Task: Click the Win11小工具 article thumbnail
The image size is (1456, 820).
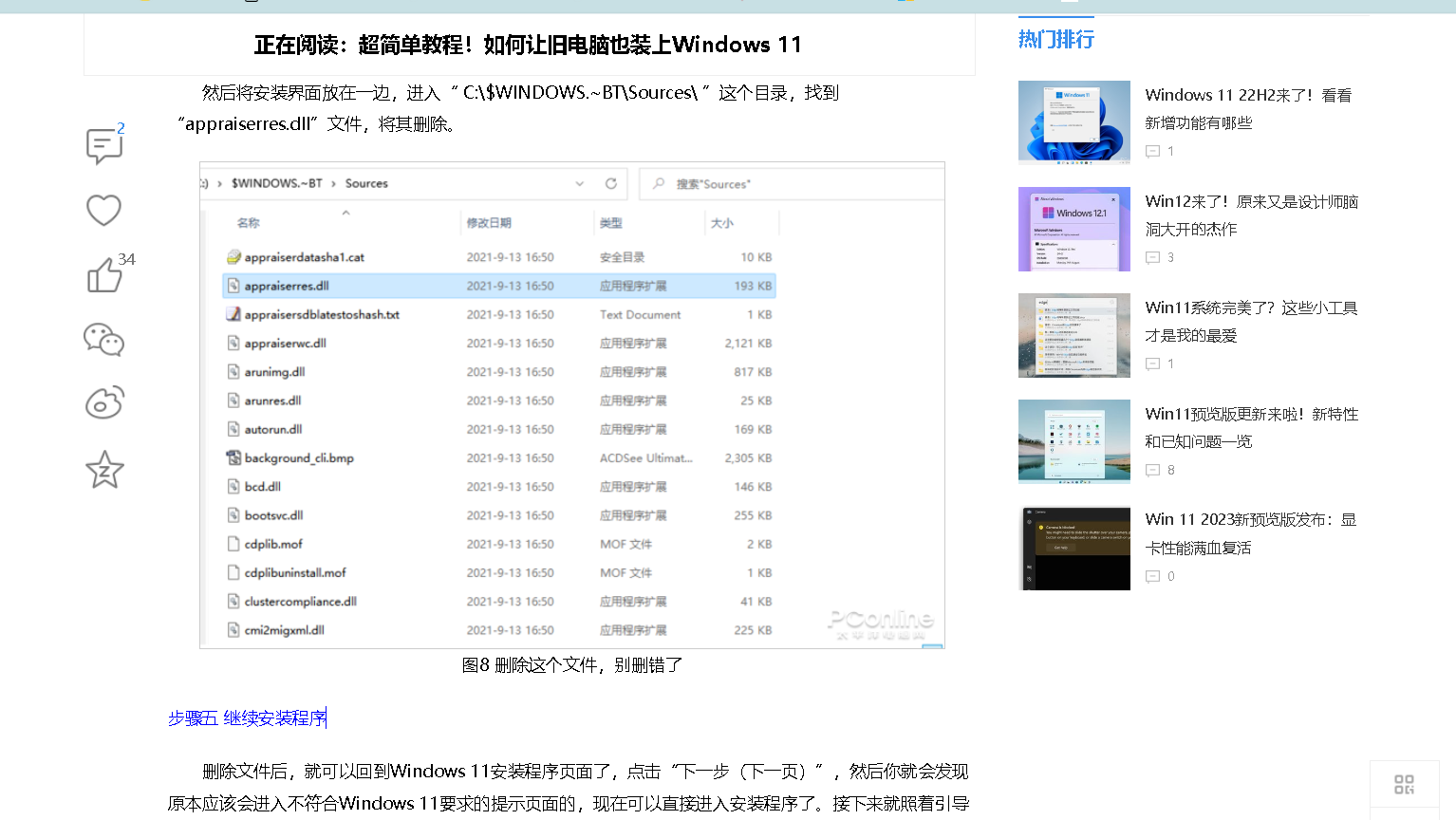Action: coord(1074,335)
